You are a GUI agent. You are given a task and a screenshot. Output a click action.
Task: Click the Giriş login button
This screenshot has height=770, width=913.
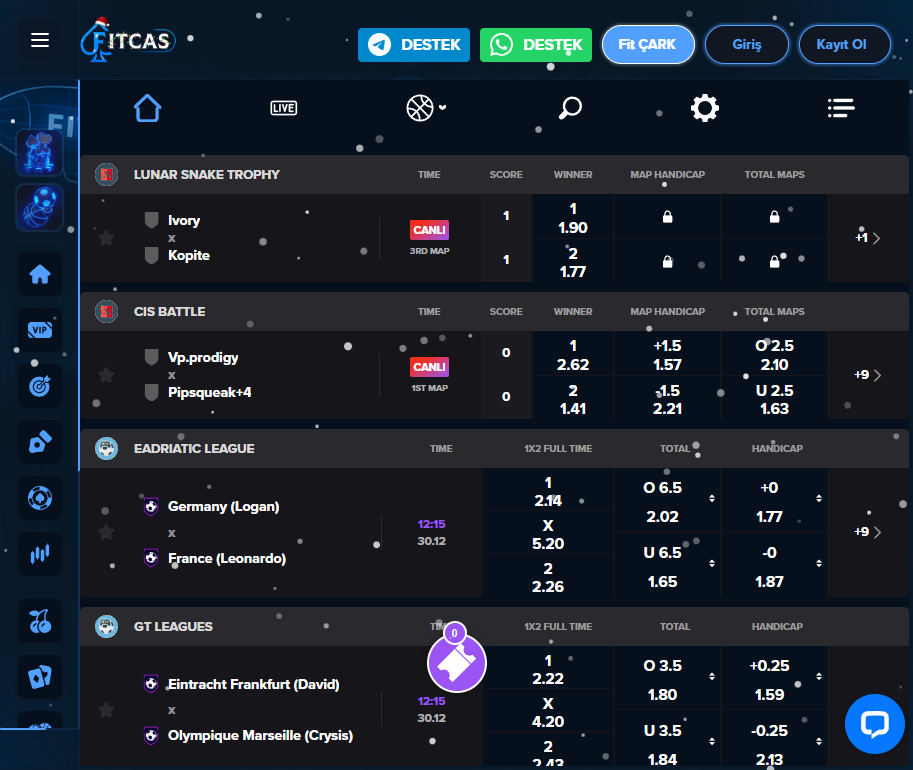coord(746,44)
